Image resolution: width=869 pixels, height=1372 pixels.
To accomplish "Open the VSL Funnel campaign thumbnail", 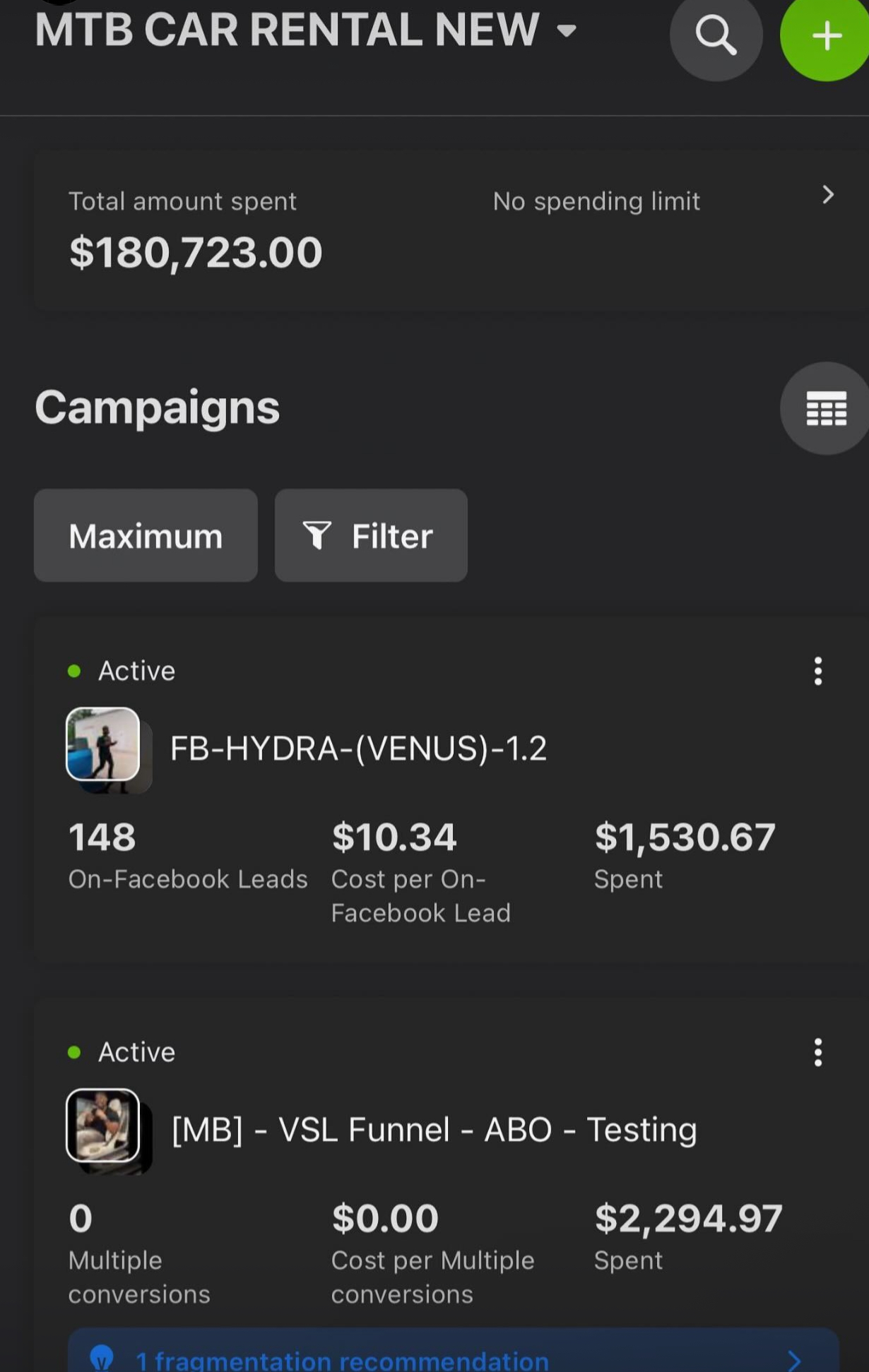I will pyautogui.click(x=103, y=1126).
